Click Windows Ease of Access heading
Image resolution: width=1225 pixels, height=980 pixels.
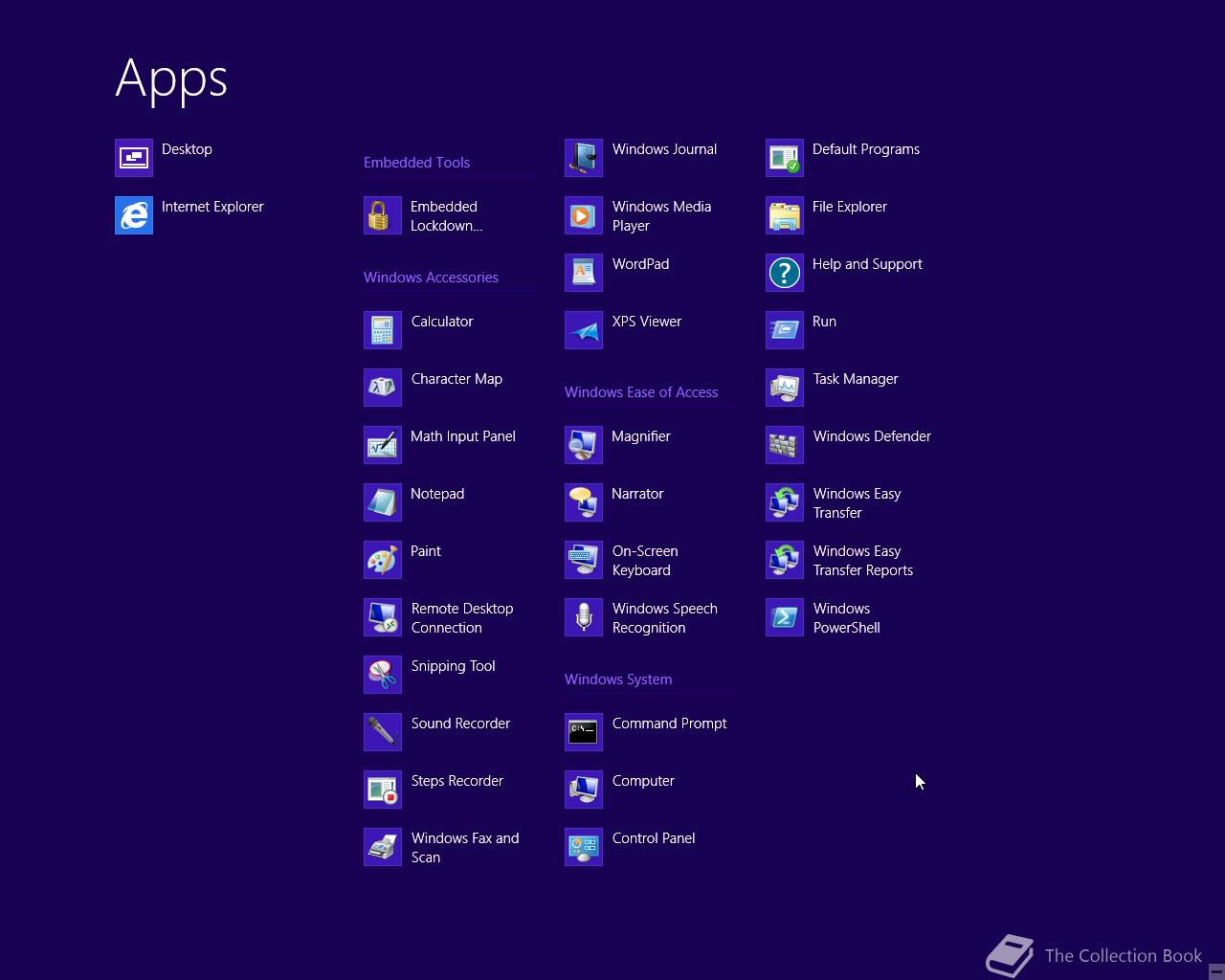pyautogui.click(x=641, y=392)
